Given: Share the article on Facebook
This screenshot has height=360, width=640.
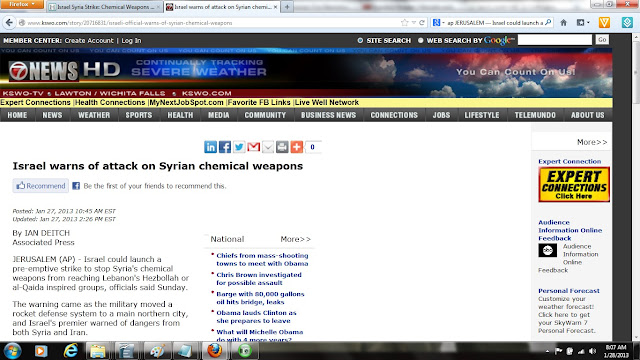Looking at the screenshot, I should 225,147.
